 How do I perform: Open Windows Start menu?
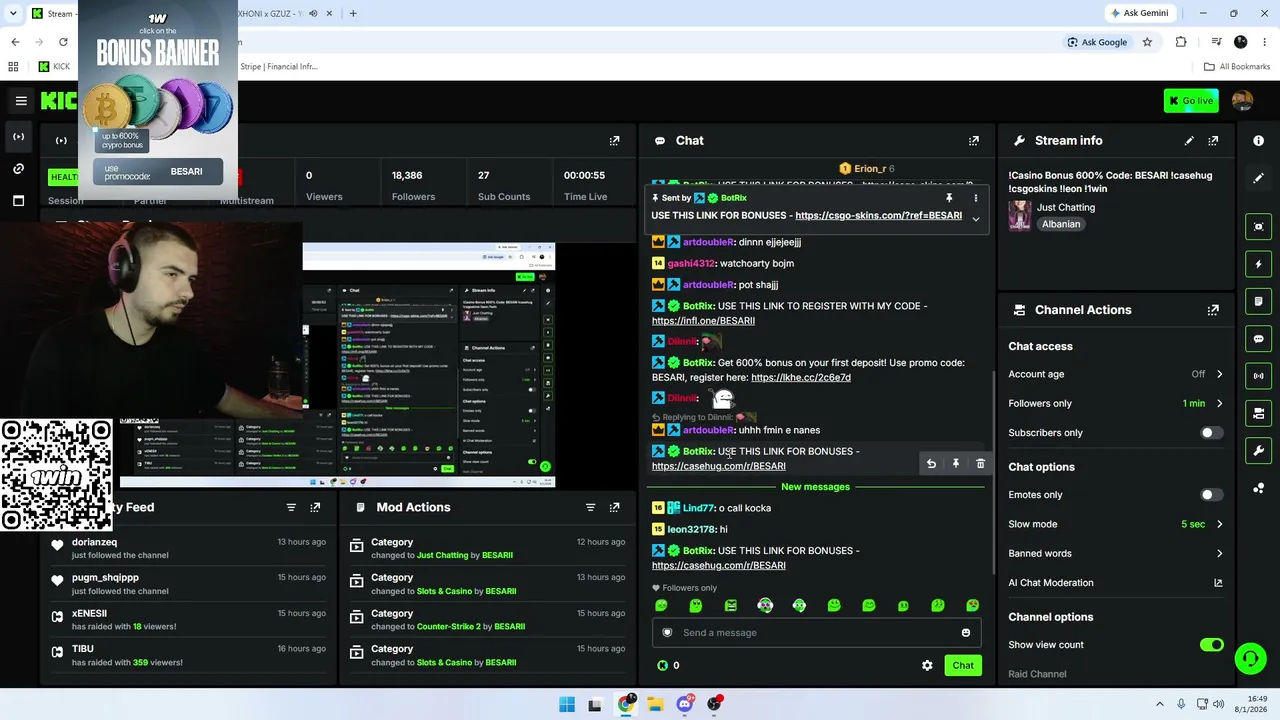coord(567,704)
